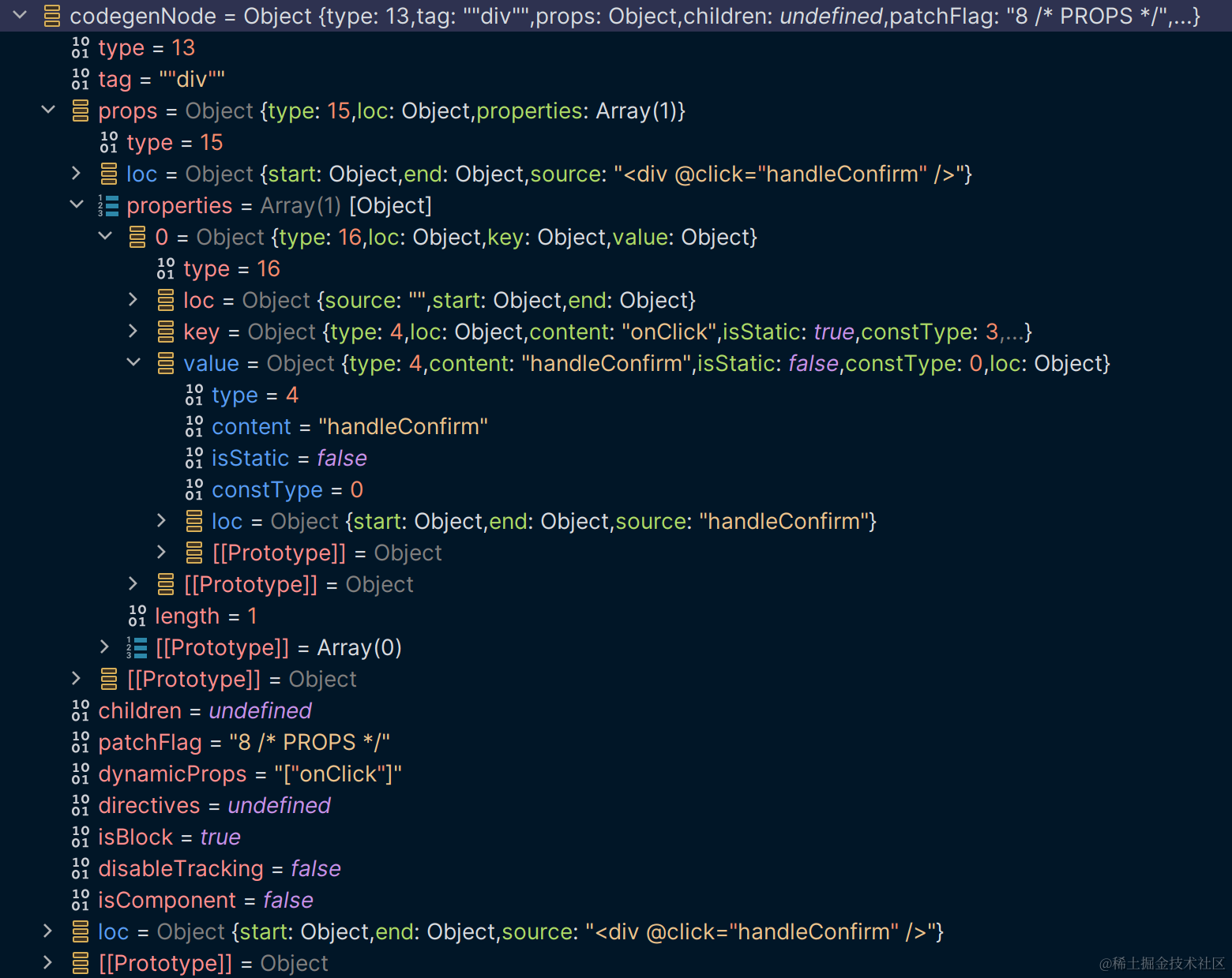The width and height of the screenshot is (1232, 978).
Task: Select the type = 16 row
Action: 616,268
